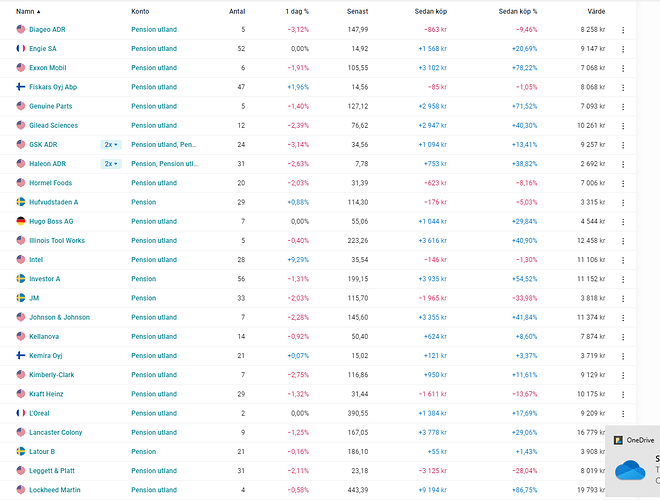Sort by the Värde column header
The width and height of the screenshot is (660, 500).
(x=595, y=11)
